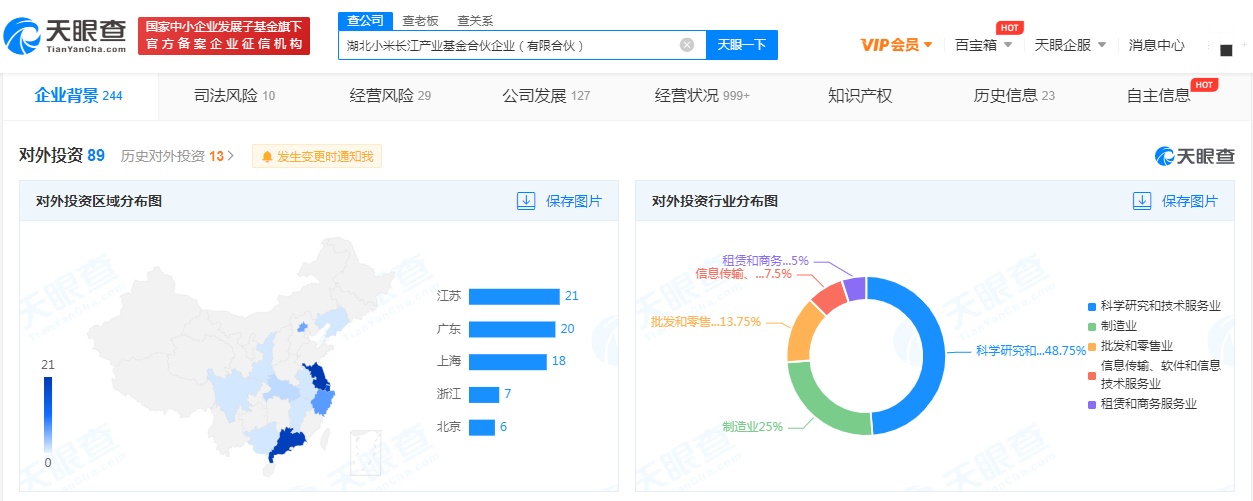
Task: Toggle 制造业 legend entry visibility
Action: [1117, 326]
